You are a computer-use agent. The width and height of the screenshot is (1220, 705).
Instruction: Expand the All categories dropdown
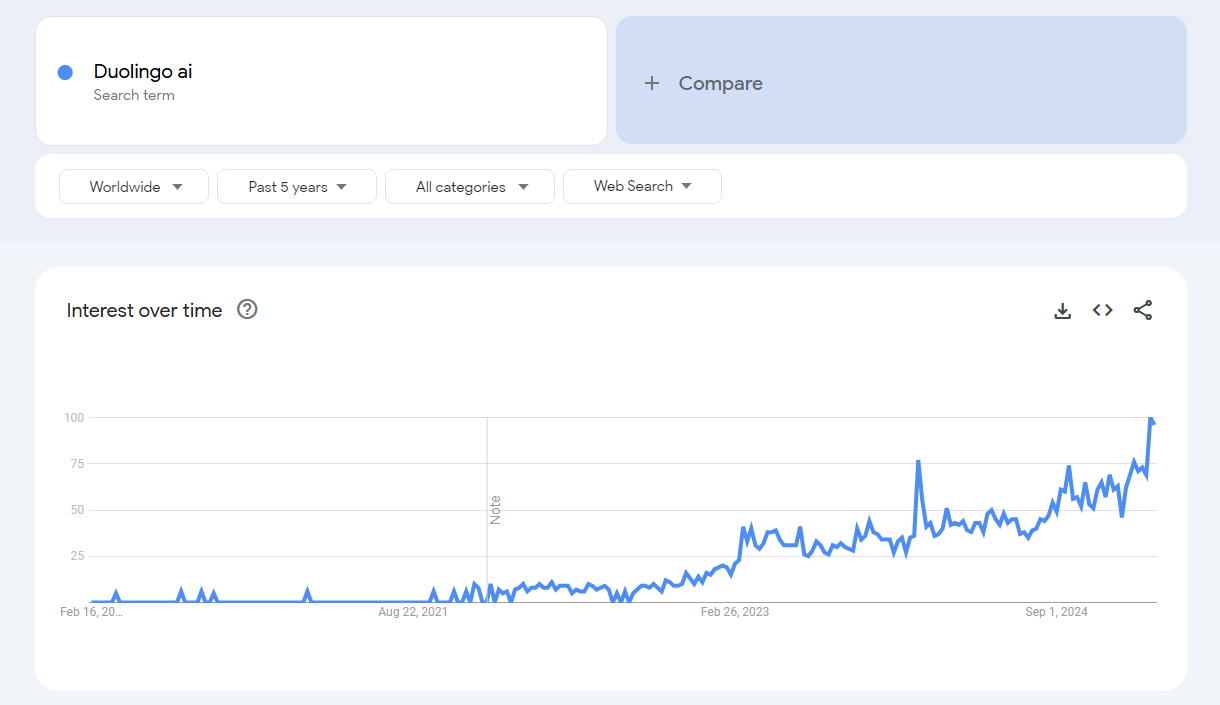[x=470, y=186]
